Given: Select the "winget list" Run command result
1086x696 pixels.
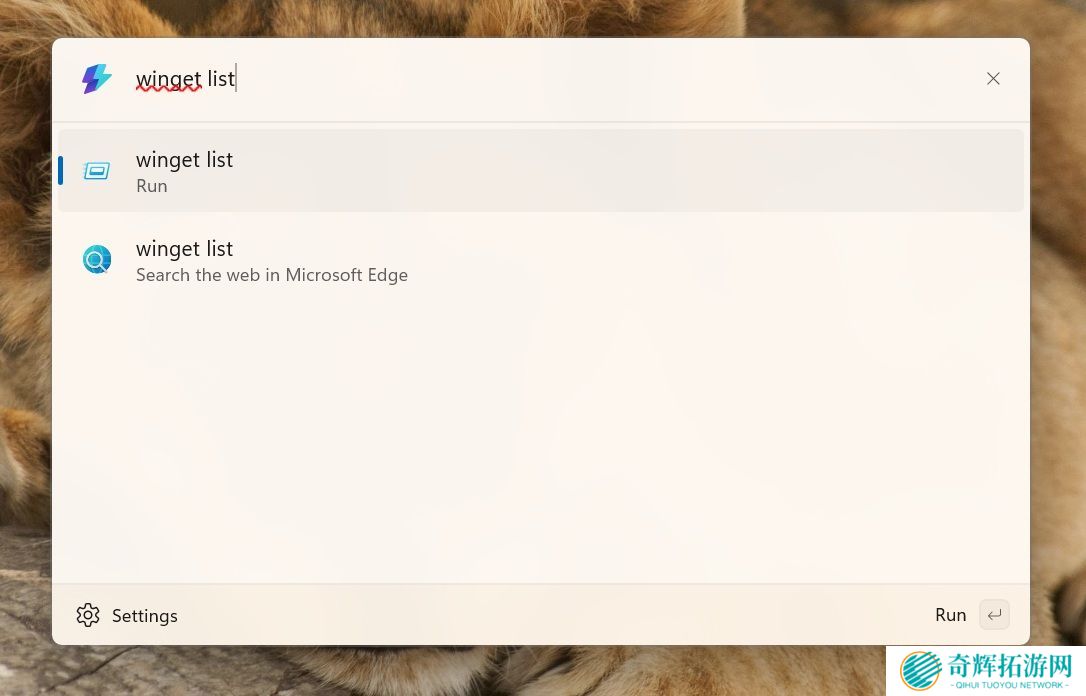Looking at the screenshot, I should 540,171.
